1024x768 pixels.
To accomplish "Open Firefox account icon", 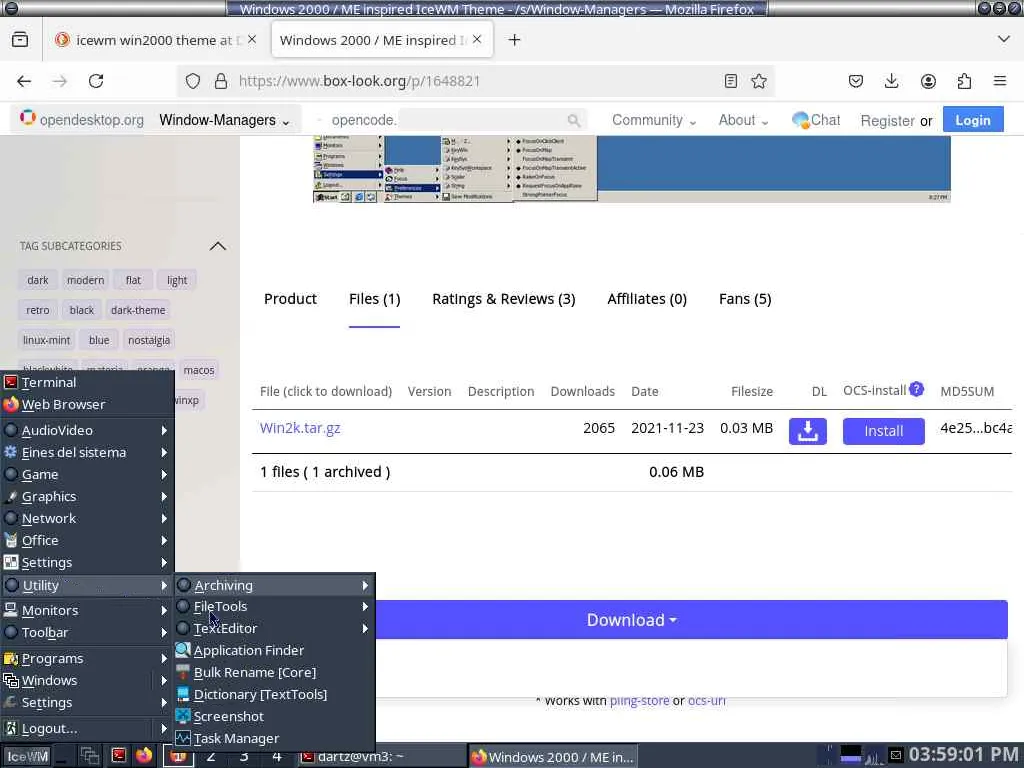I will 928,81.
